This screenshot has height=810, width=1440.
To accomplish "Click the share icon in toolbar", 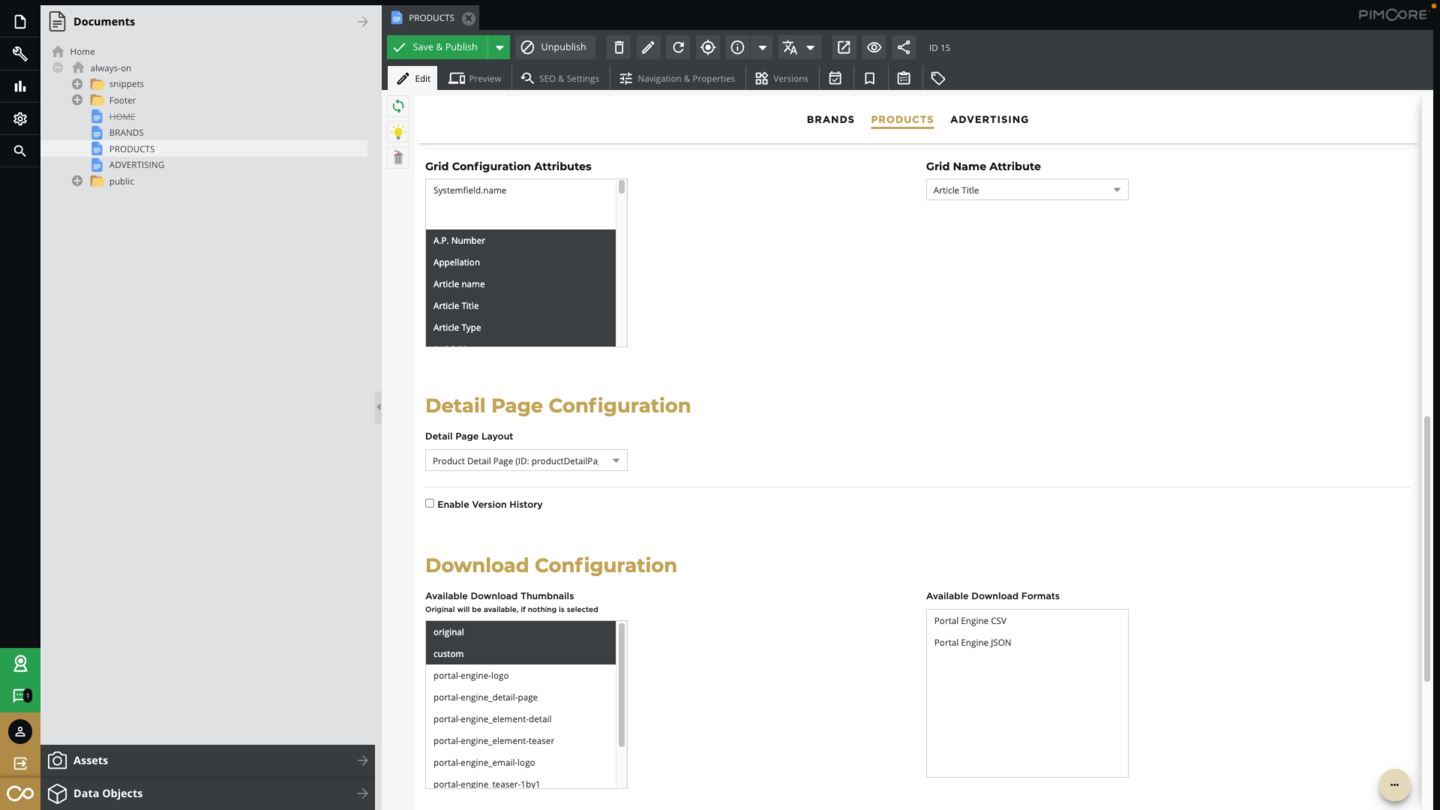I will 904,47.
